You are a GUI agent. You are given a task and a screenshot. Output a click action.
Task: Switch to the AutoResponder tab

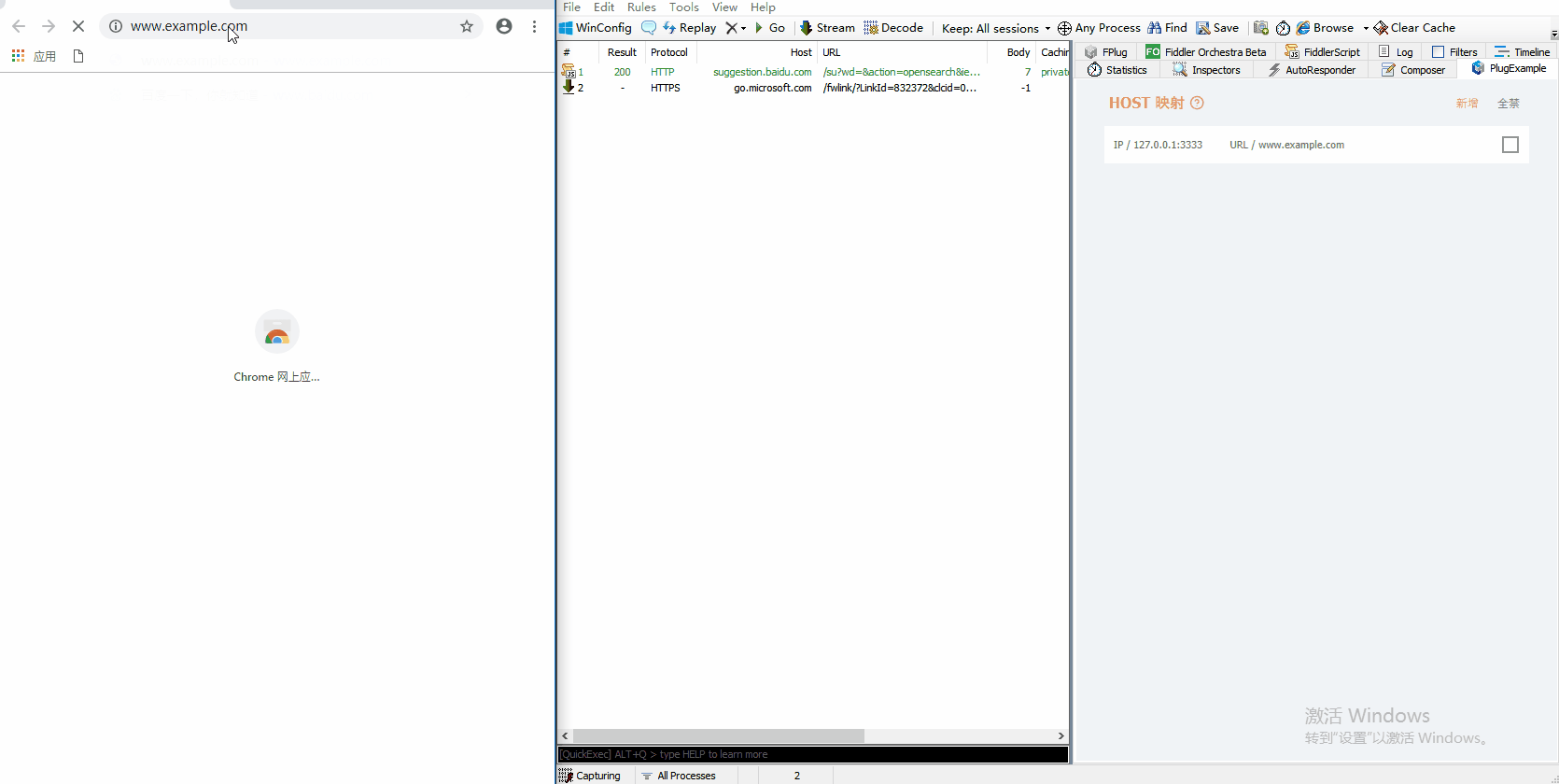tap(1312, 70)
